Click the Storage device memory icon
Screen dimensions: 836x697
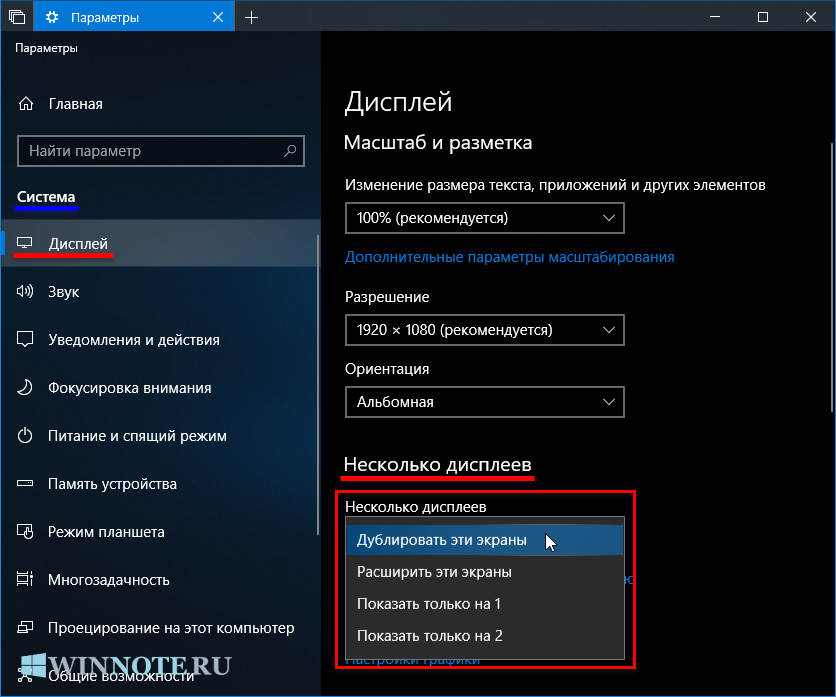coord(27,484)
